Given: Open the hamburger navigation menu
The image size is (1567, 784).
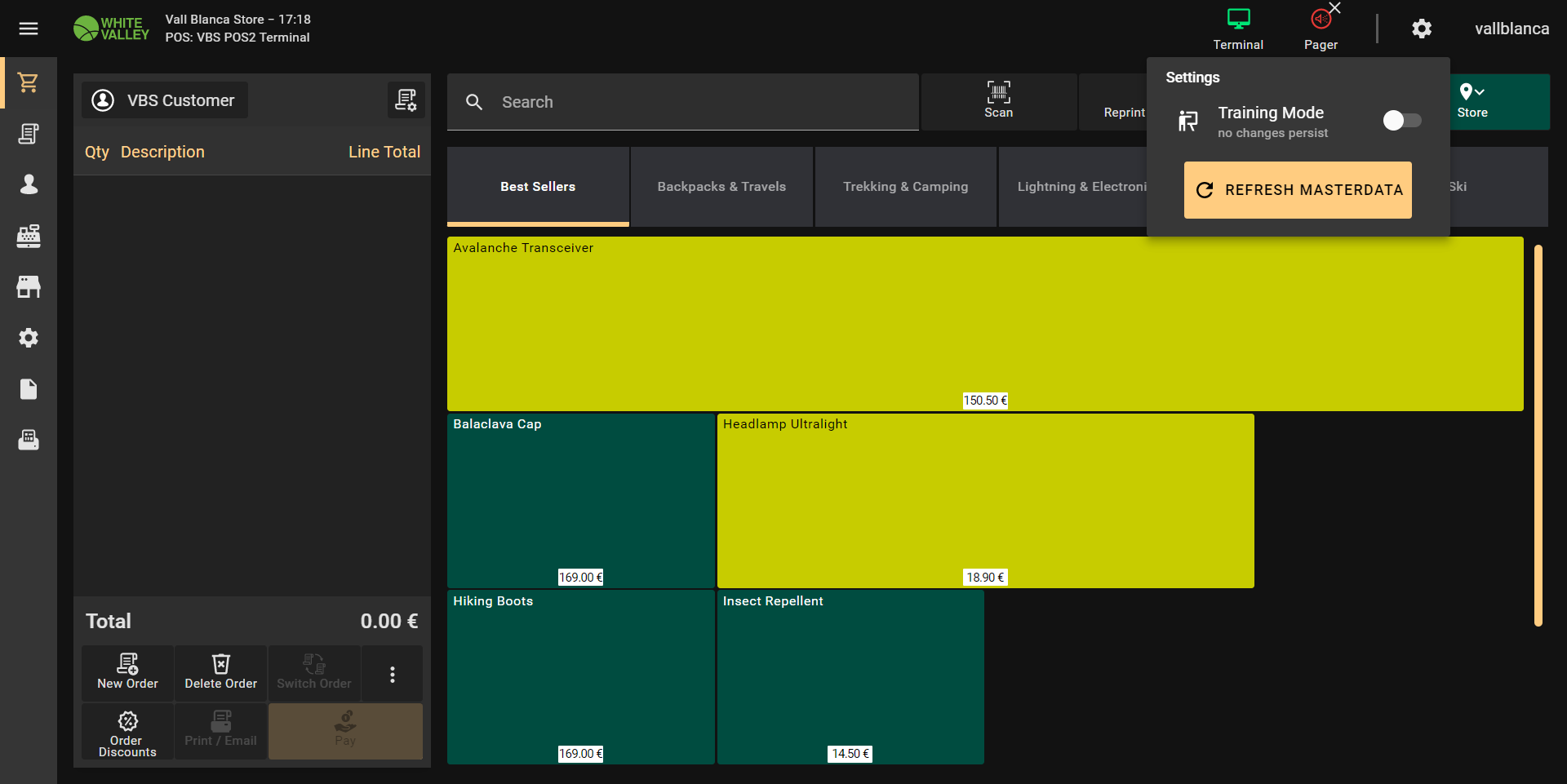Looking at the screenshot, I should pyautogui.click(x=29, y=29).
